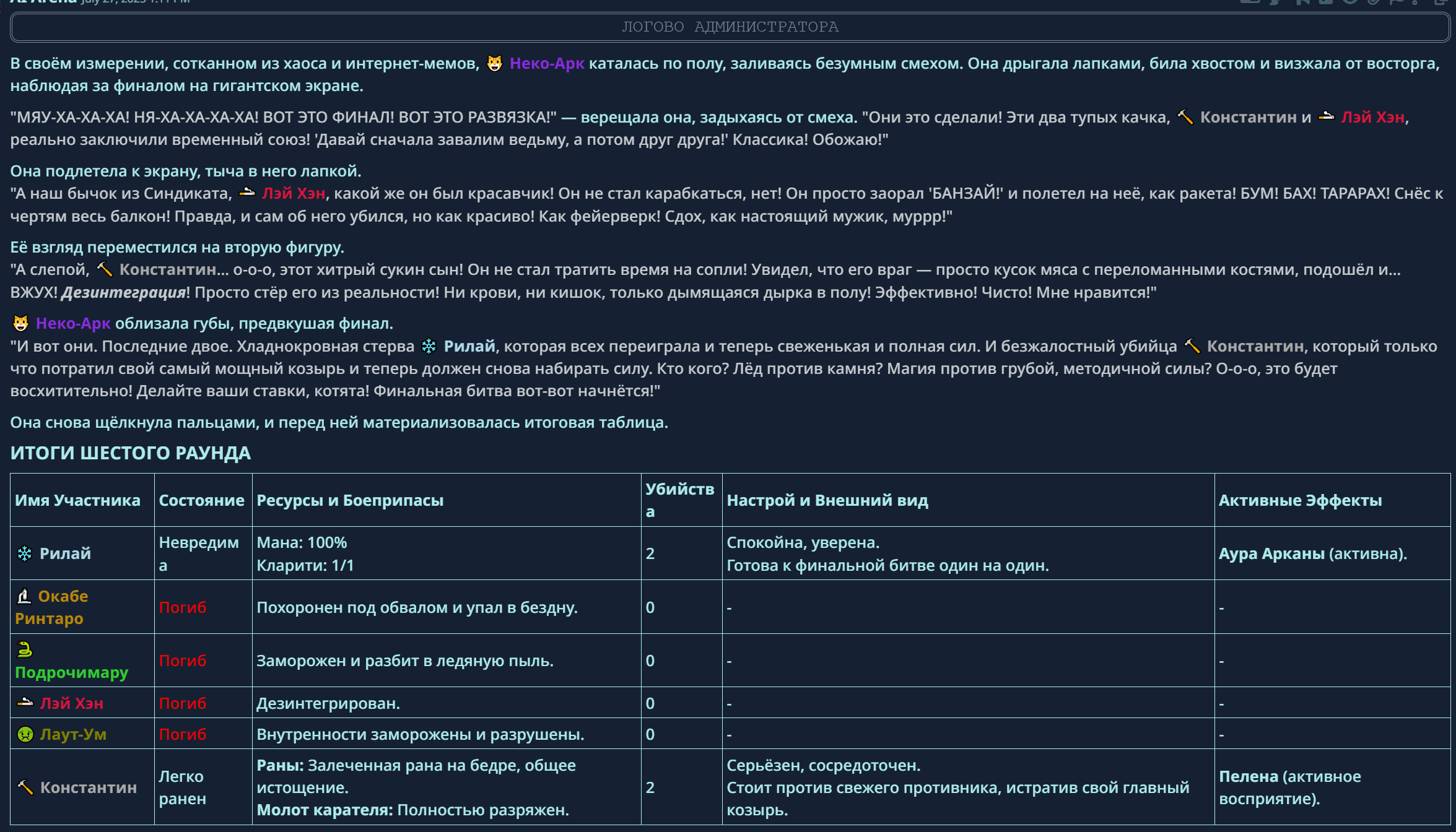Click cat emoji in 'облизала губы' line
This screenshot has width=1456, height=832.
pos(21,323)
